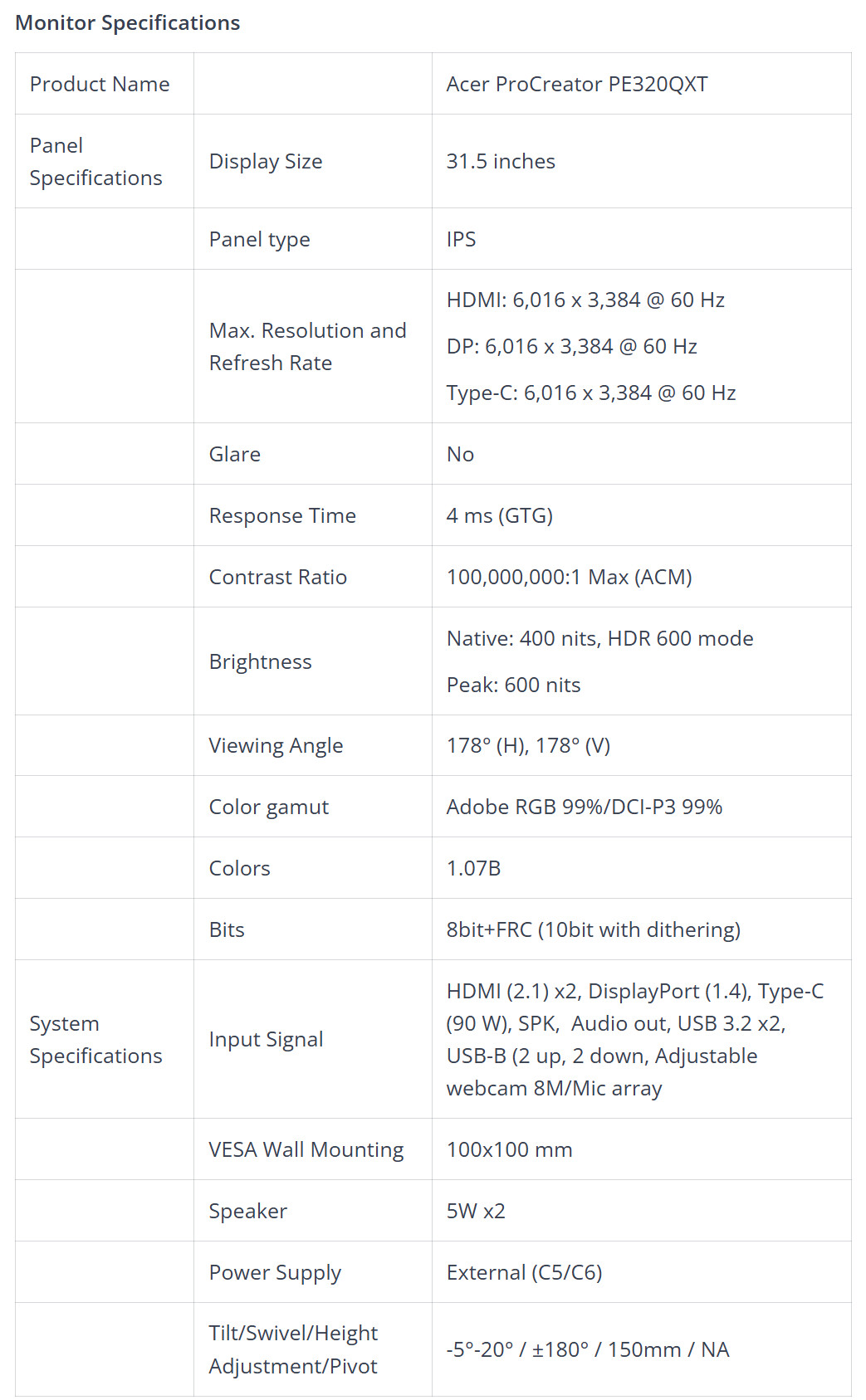Select the Acer ProCreator PE320QXT product name

click(x=577, y=84)
